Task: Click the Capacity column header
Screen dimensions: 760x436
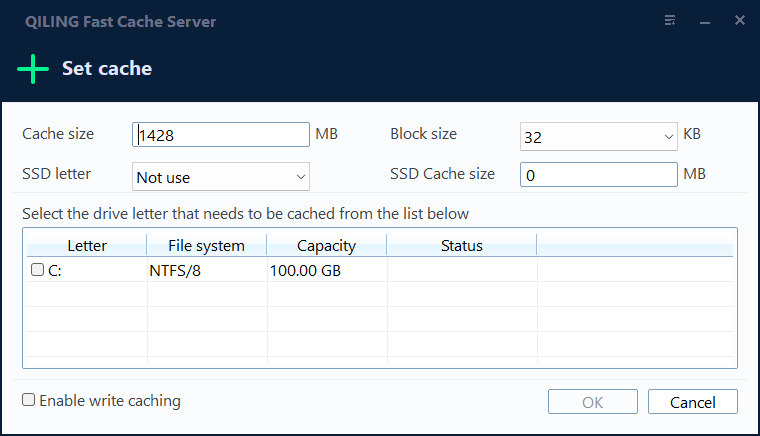Action: [x=326, y=246]
